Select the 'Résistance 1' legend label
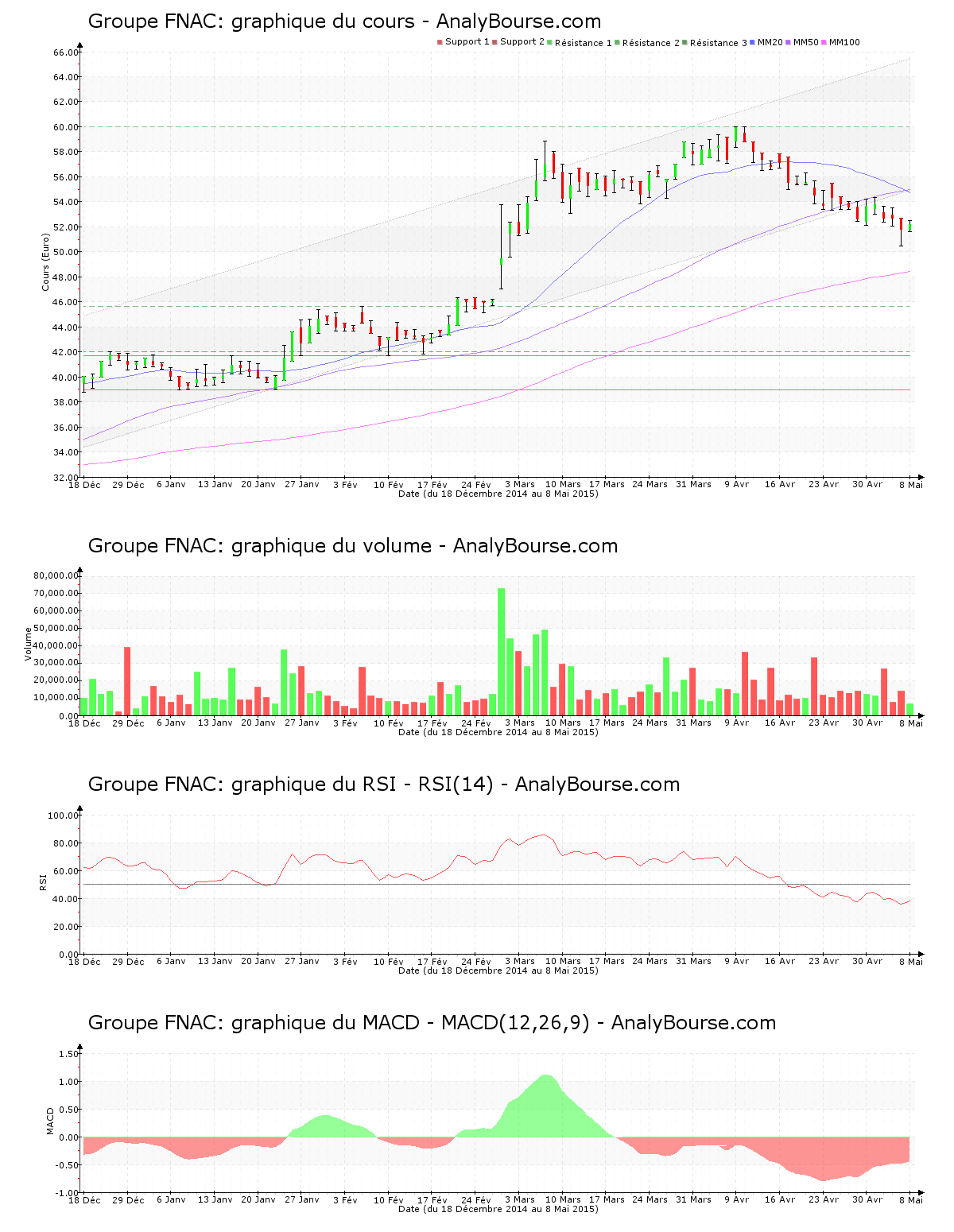 [x=584, y=43]
